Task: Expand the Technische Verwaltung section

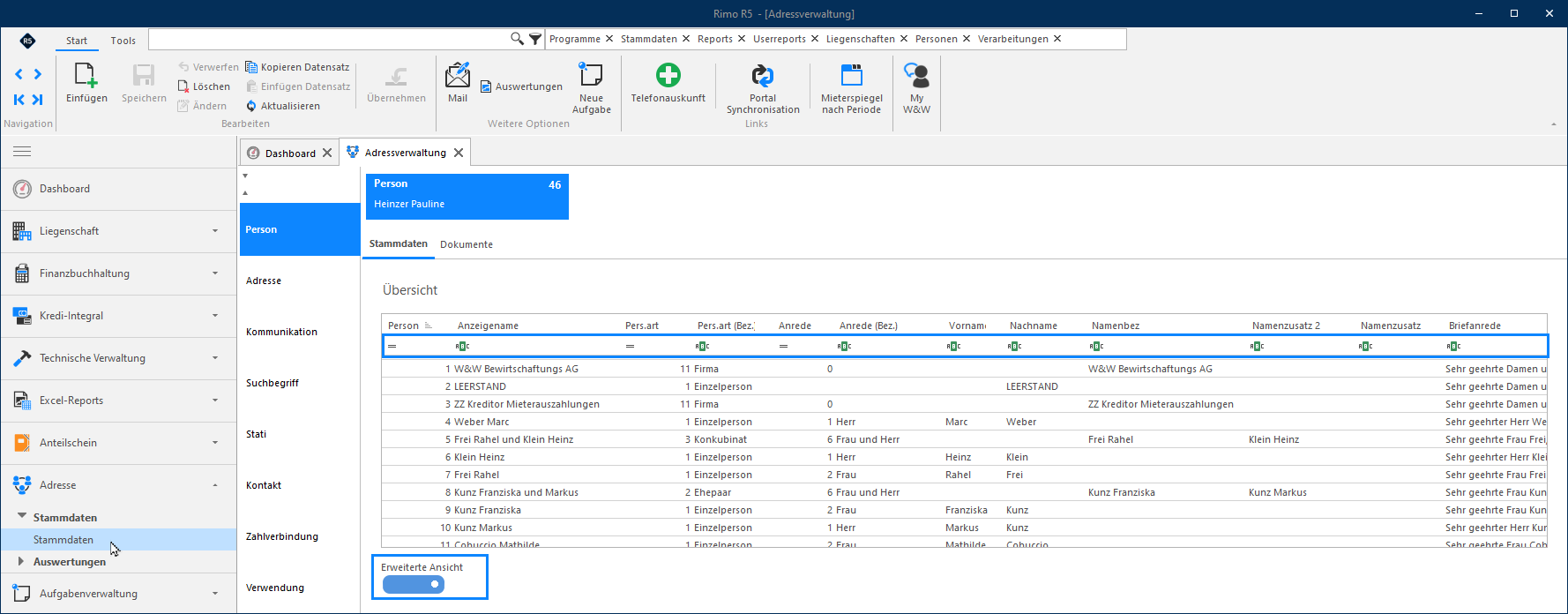Action: pos(215,358)
